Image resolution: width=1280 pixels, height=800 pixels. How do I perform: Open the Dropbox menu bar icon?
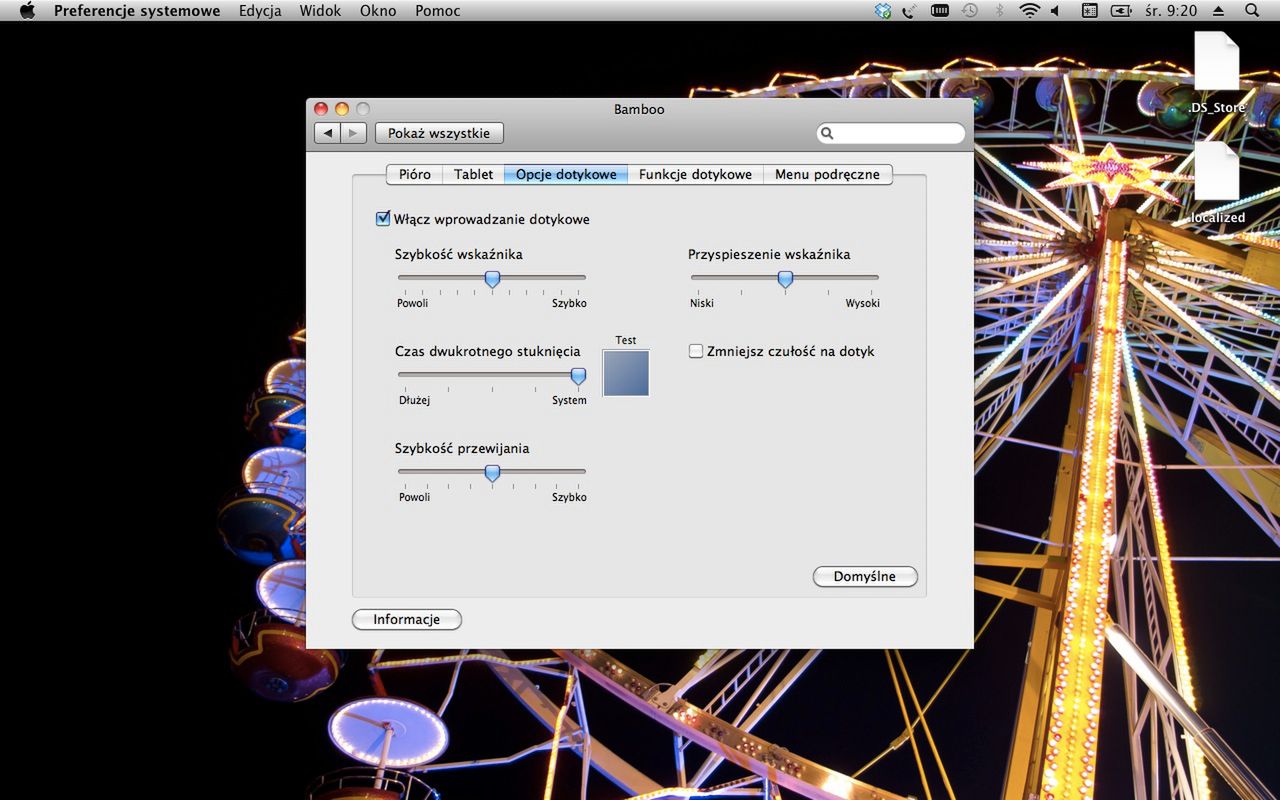pyautogui.click(x=882, y=11)
